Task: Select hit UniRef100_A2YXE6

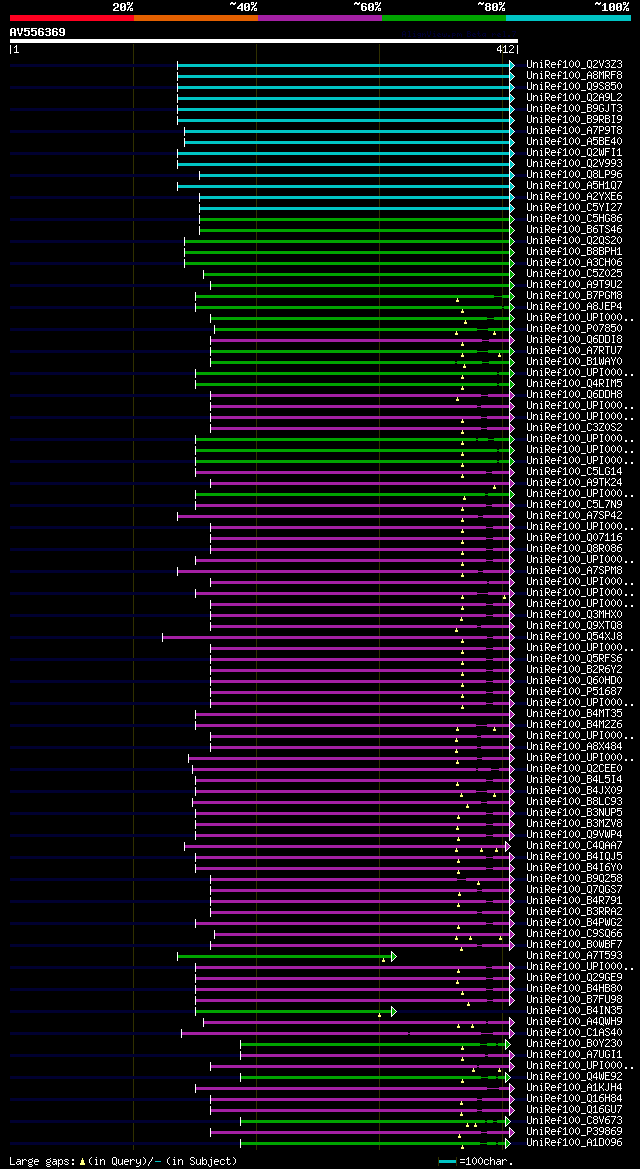Action: pos(574,197)
